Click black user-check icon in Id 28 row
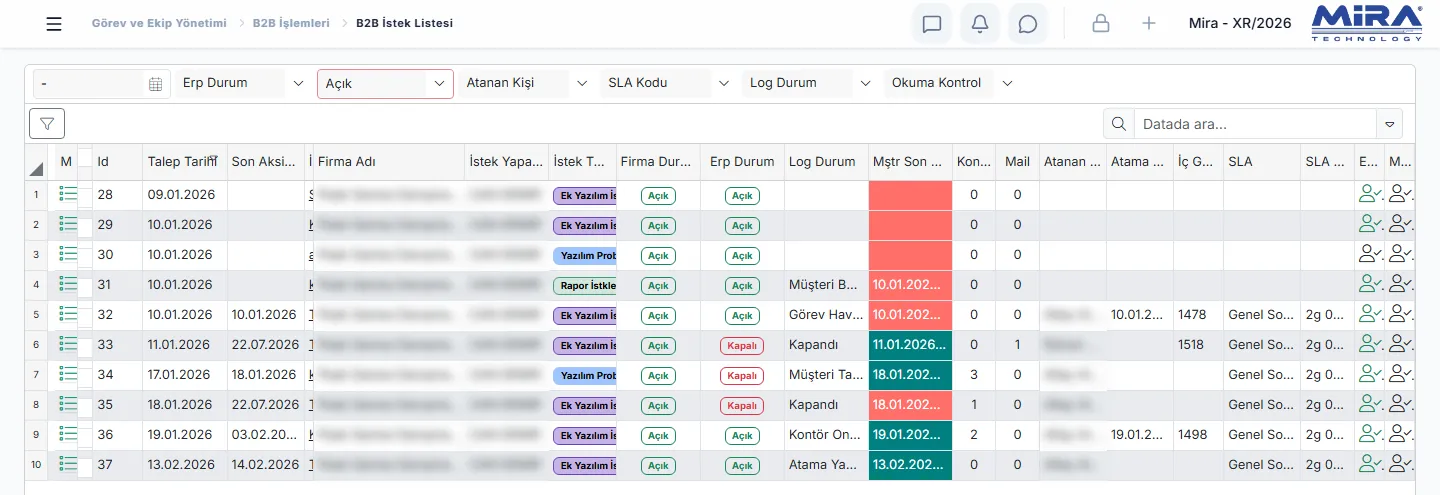The width and height of the screenshot is (1440, 495). pyautogui.click(x=1401, y=195)
